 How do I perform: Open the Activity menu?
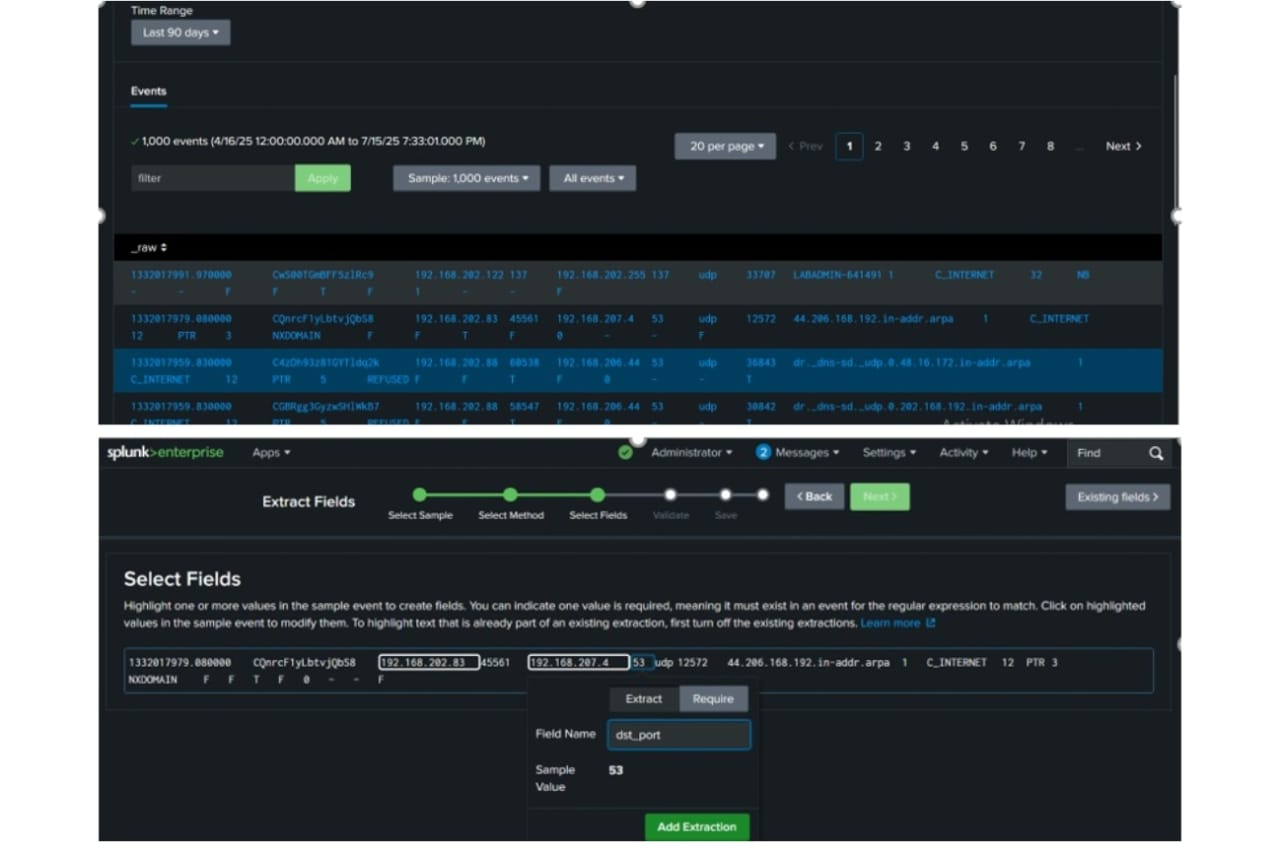point(963,453)
